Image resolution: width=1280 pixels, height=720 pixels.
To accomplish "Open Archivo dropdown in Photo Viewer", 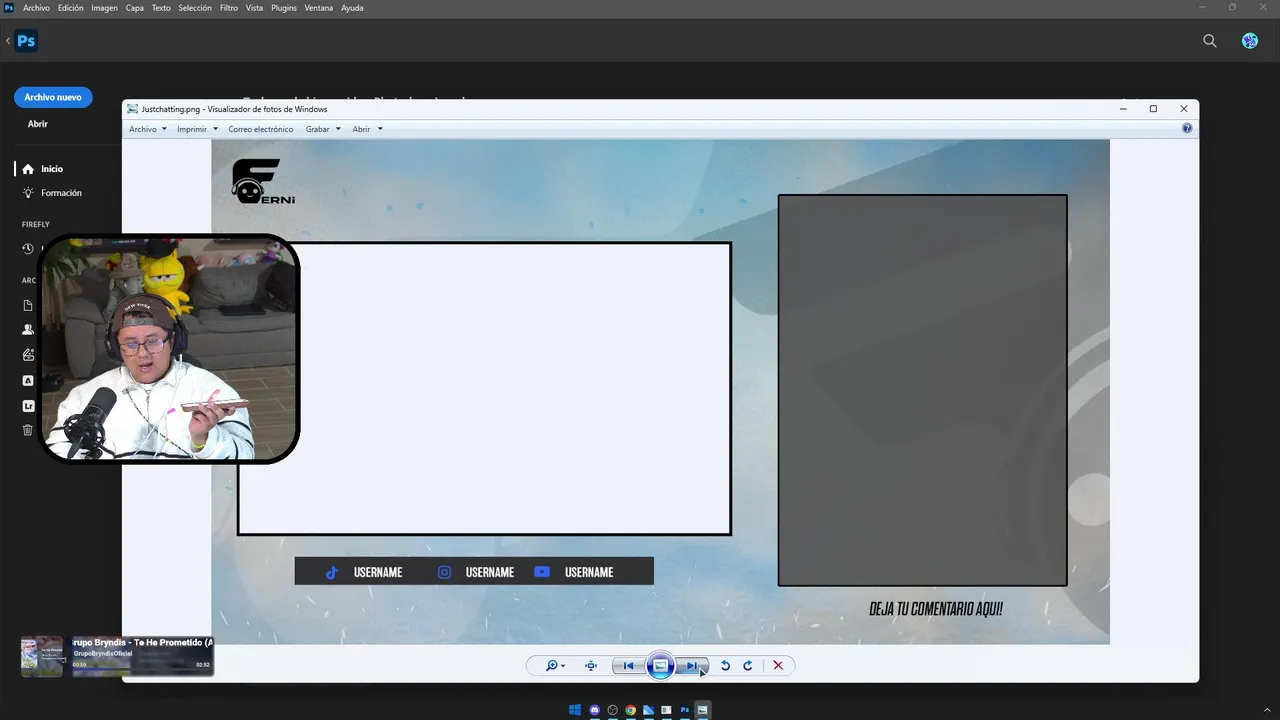I will point(148,129).
